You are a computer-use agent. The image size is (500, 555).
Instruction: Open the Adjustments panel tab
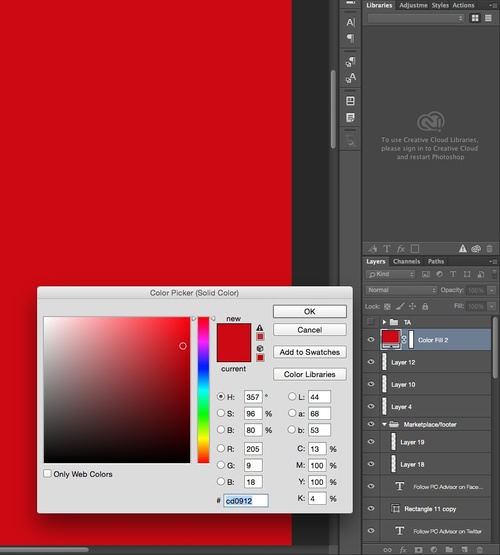click(413, 5)
